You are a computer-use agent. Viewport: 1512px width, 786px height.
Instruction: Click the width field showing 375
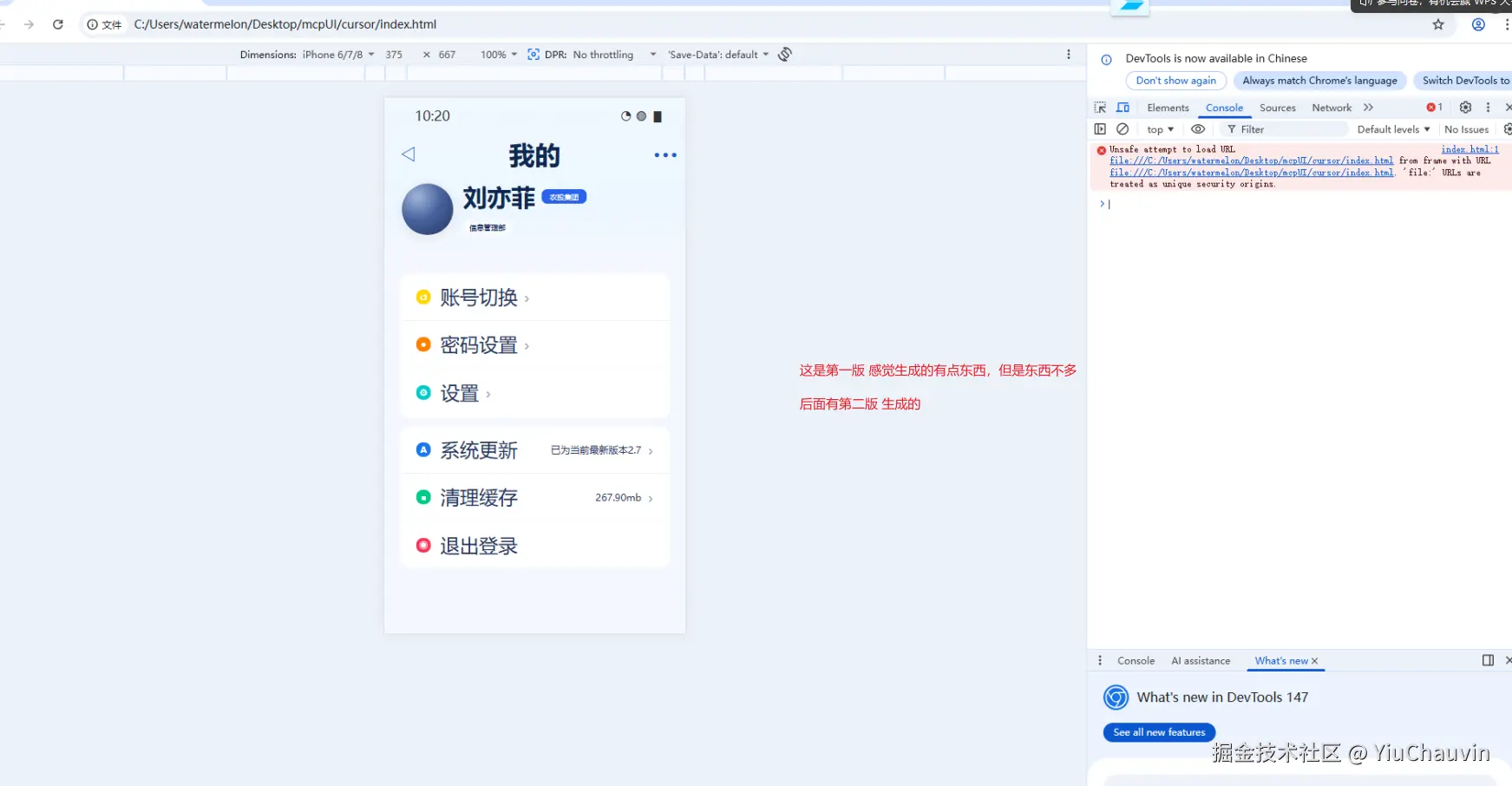[394, 55]
